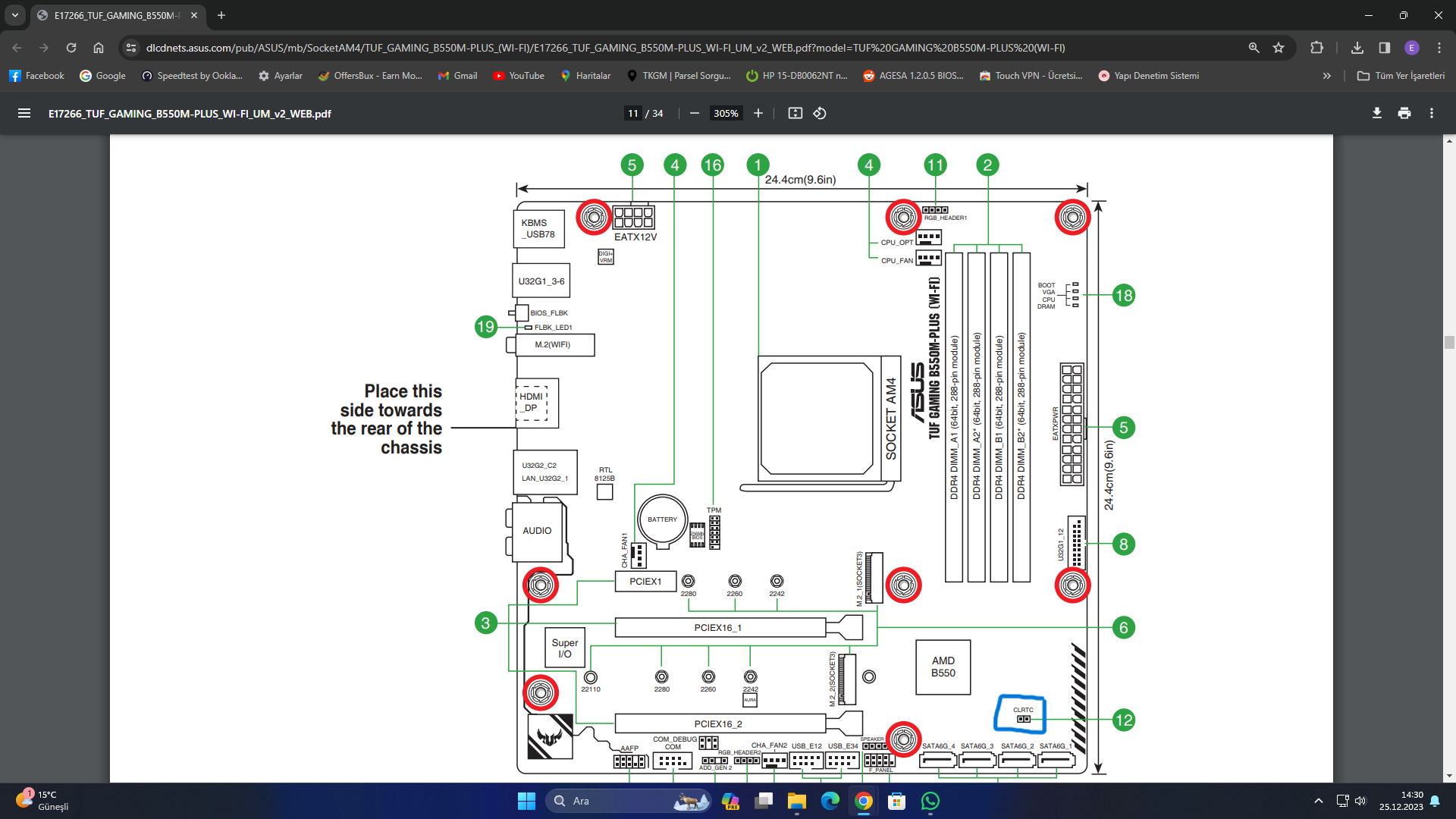Screen dimensions: 1456x819
Task: Download the PDF file
Action: [1376, 113]
